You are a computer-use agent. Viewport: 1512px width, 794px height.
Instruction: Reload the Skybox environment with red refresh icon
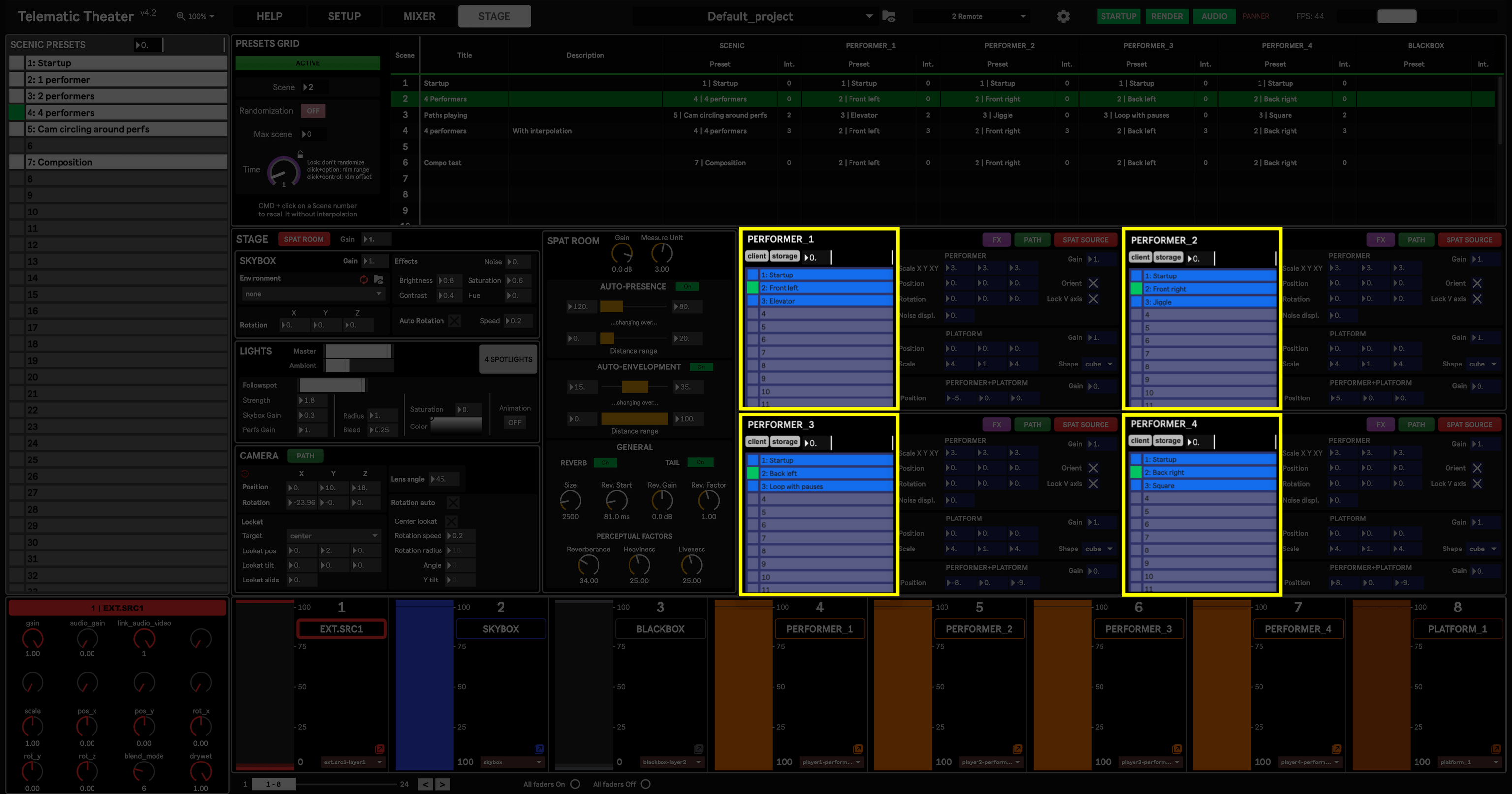364,279
